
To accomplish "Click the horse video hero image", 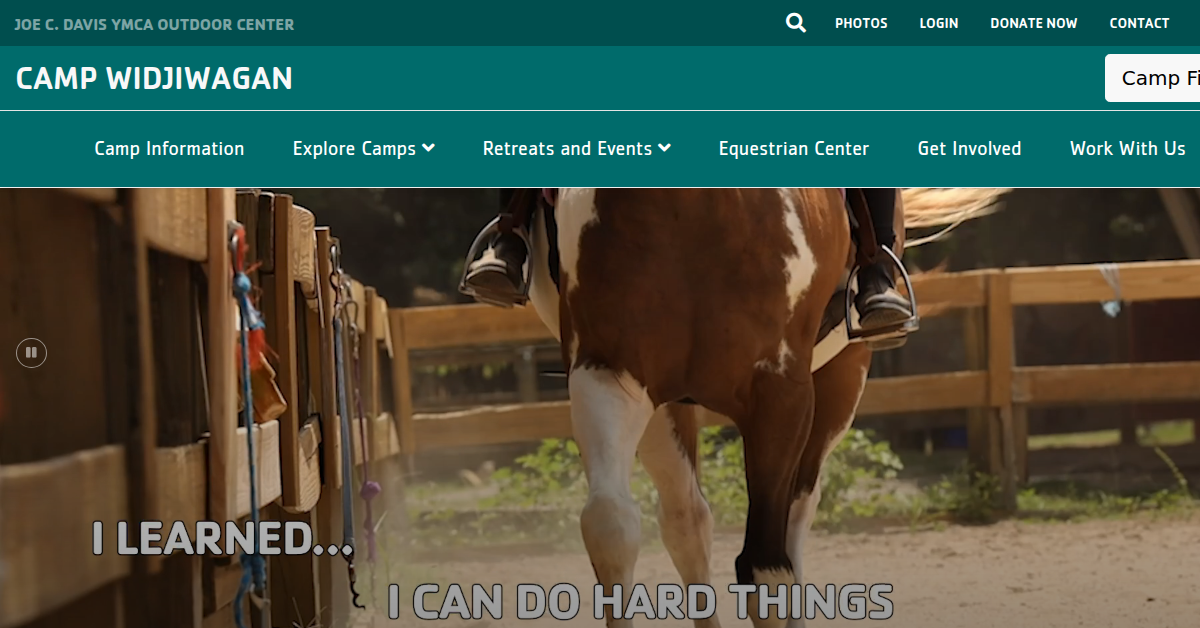I will pyautogui.click(x=600, y=407).
